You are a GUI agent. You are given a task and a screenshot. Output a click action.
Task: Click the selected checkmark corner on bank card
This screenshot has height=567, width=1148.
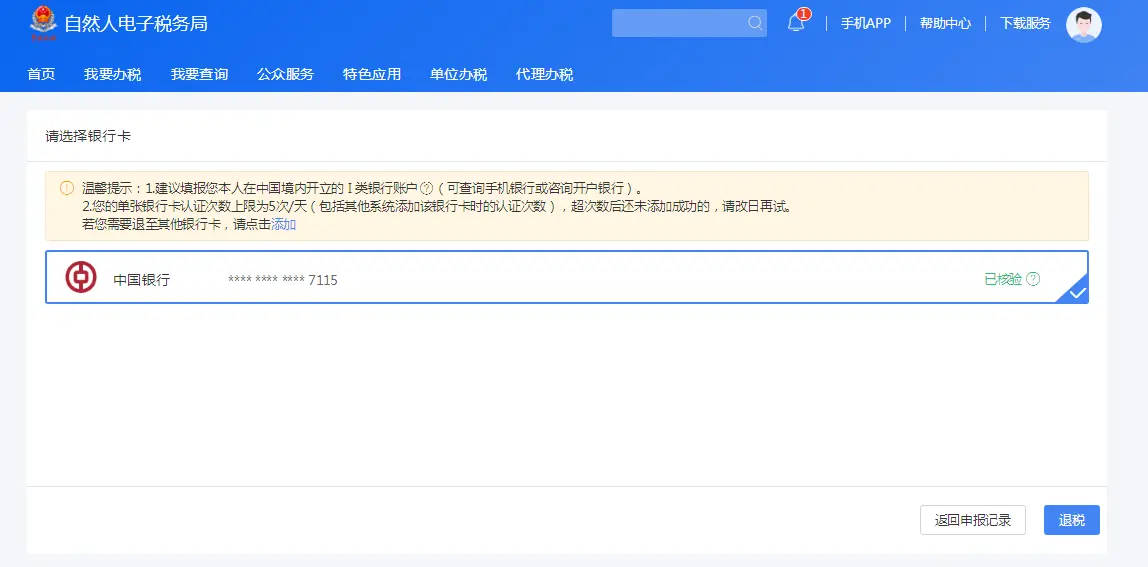point(1076,292)
